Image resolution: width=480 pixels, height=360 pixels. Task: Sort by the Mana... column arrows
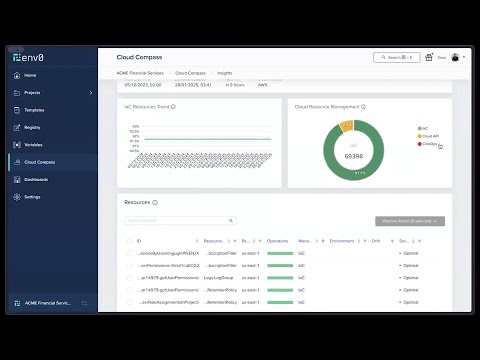pyautogui.click(x=317, y=241)
